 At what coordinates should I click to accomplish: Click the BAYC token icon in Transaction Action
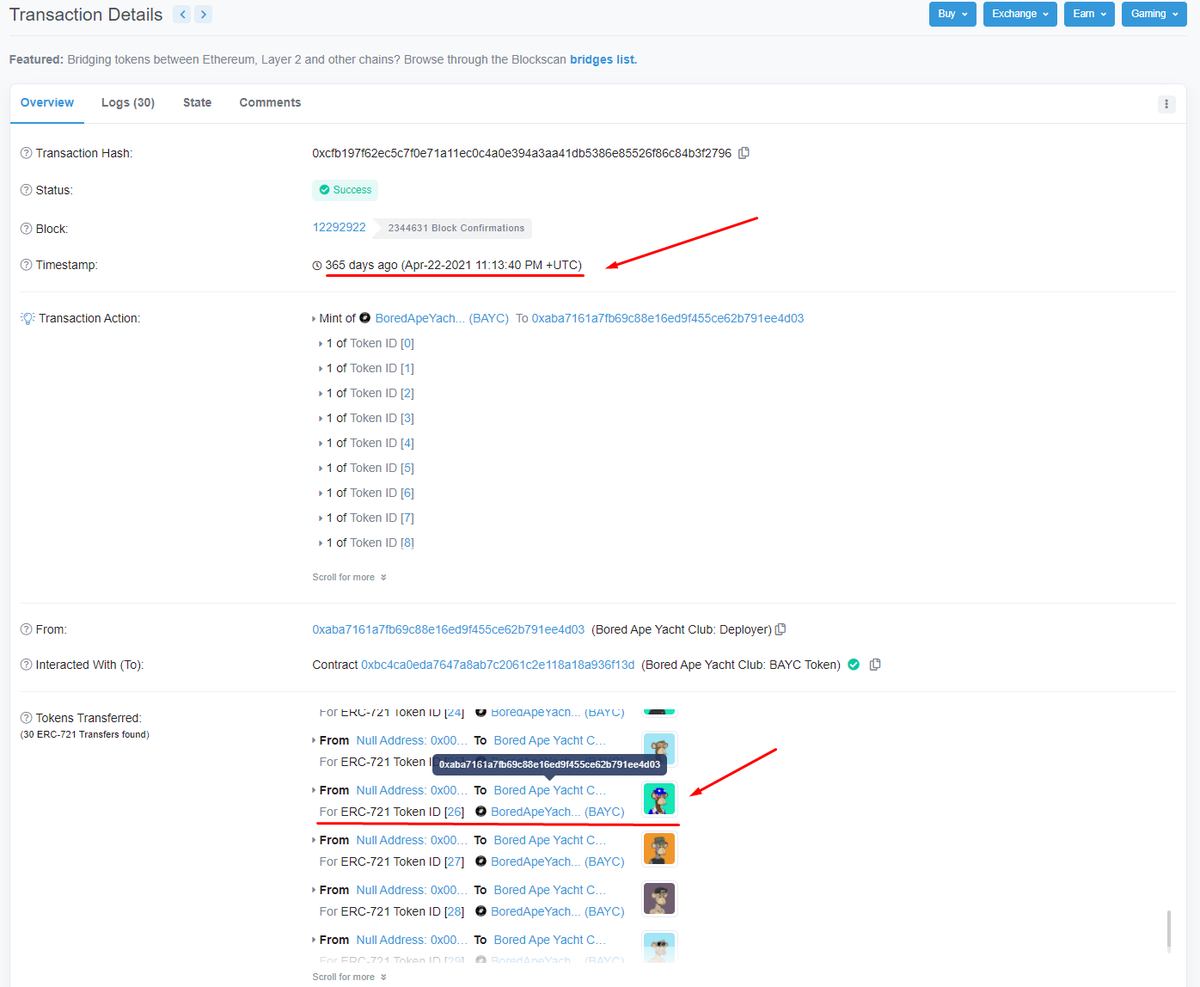(x=365, y=318)
